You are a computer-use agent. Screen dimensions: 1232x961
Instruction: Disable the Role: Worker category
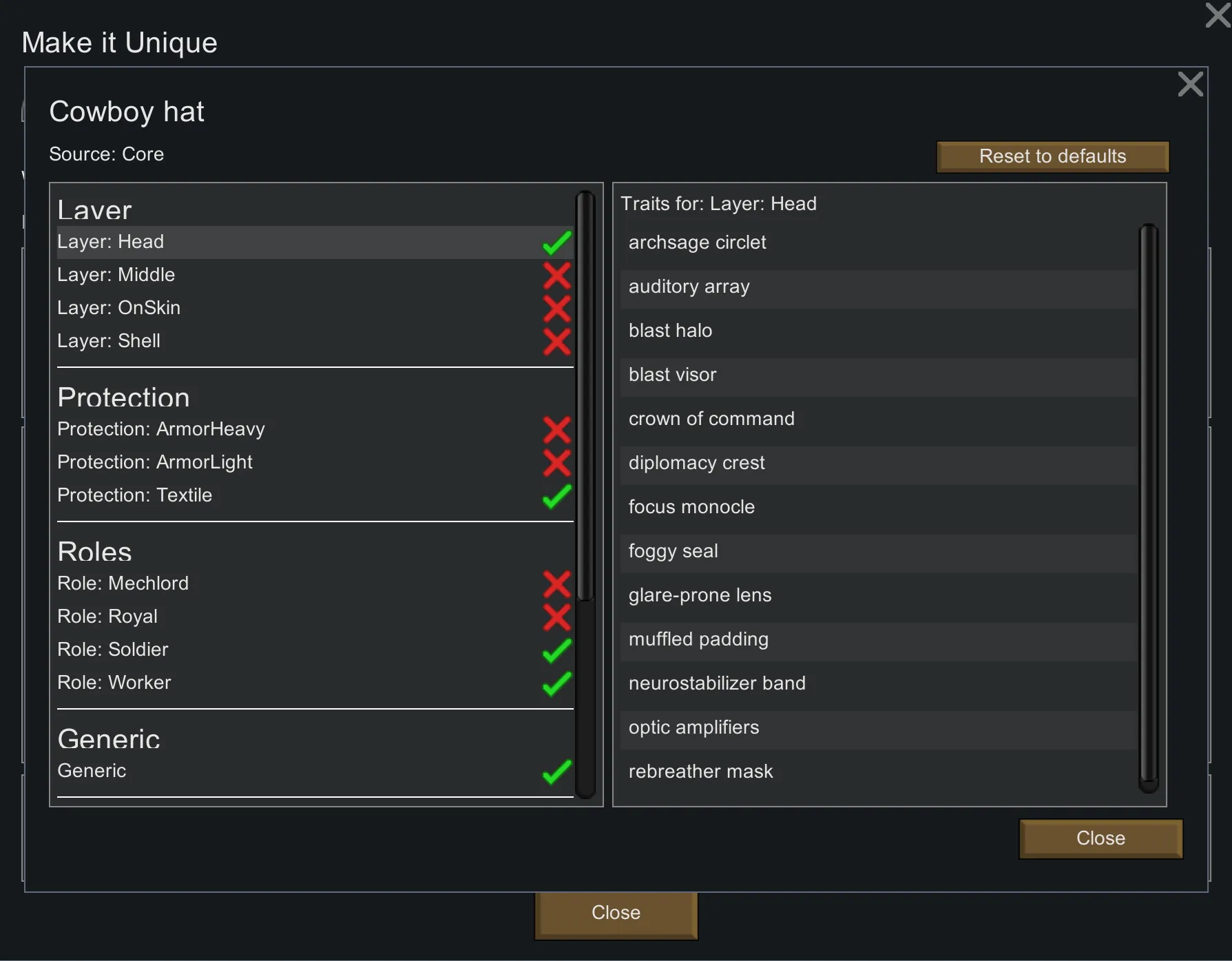(556, 683)
